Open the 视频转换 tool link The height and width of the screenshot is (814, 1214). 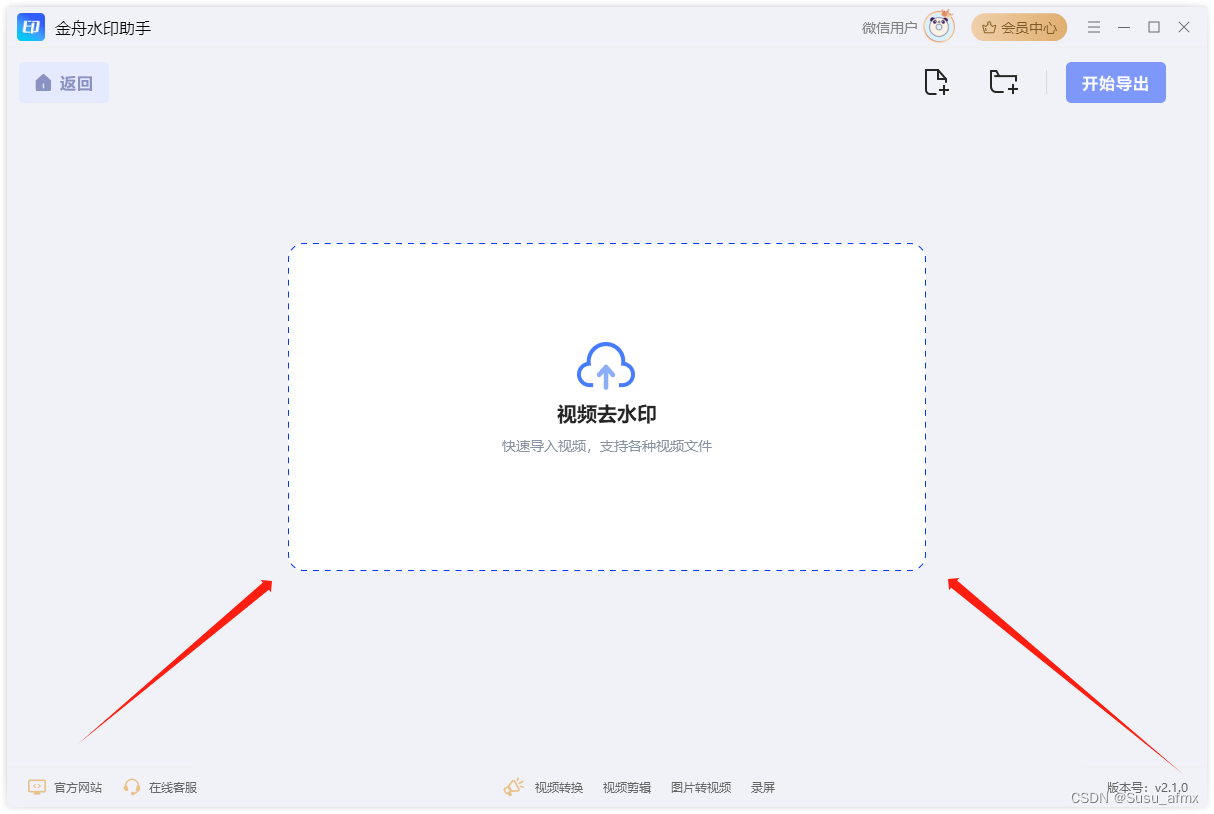click(x=559, y=788)
